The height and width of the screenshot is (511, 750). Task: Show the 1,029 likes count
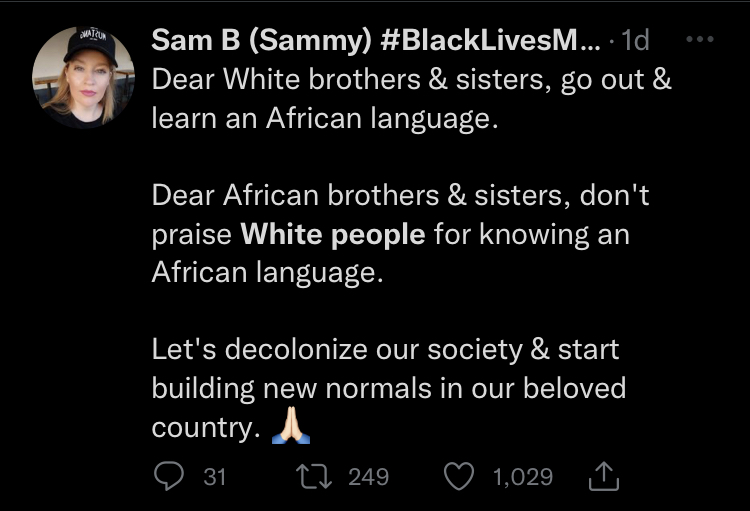click(522, 477)
